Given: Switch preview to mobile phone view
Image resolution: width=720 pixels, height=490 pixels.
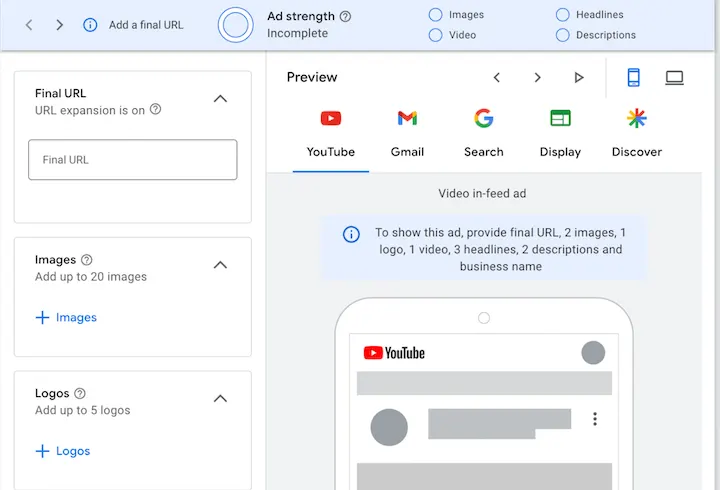Looking at the screenshot, I should pyautogui.click(x=633, y=77).
